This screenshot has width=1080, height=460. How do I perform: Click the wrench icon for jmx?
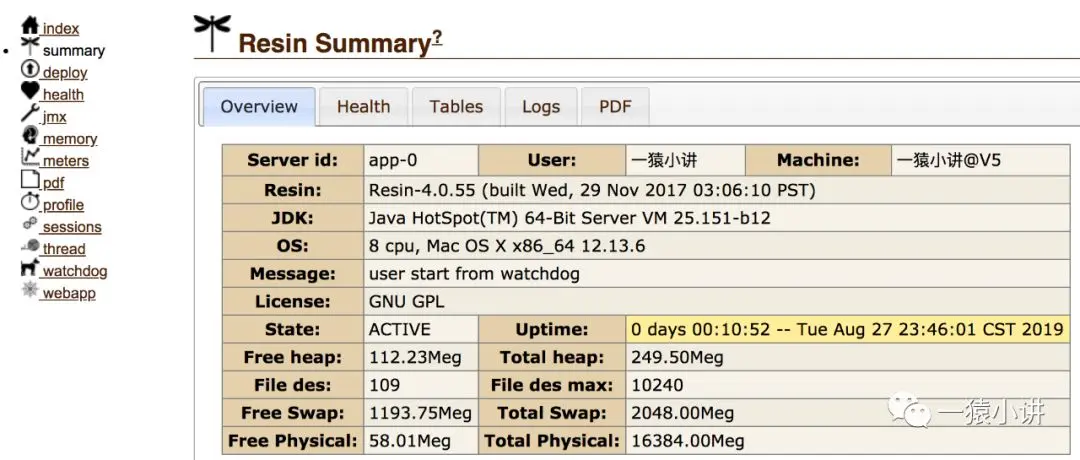[x=30, y=113]
